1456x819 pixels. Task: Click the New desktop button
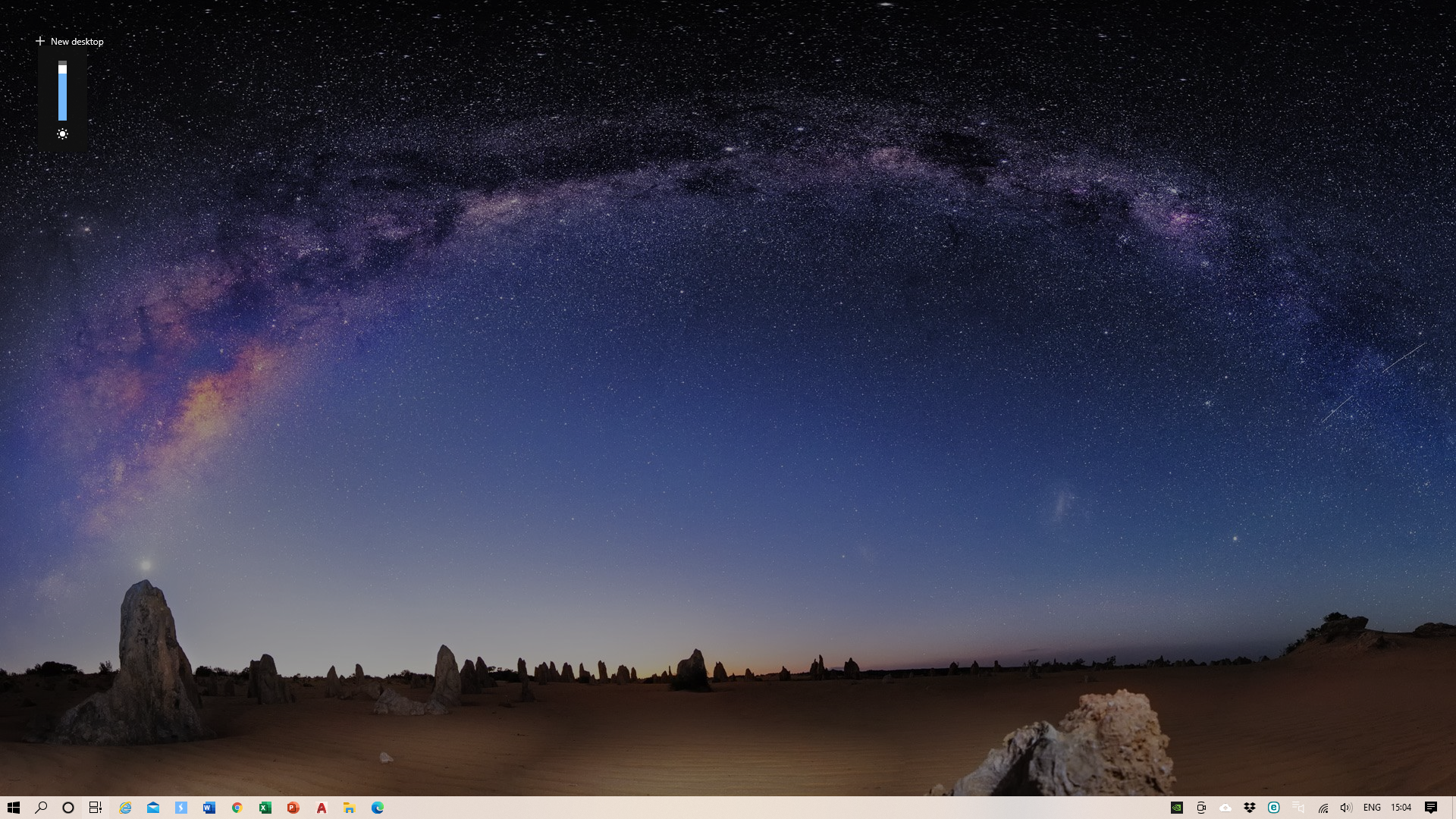(x=69, y=42)
